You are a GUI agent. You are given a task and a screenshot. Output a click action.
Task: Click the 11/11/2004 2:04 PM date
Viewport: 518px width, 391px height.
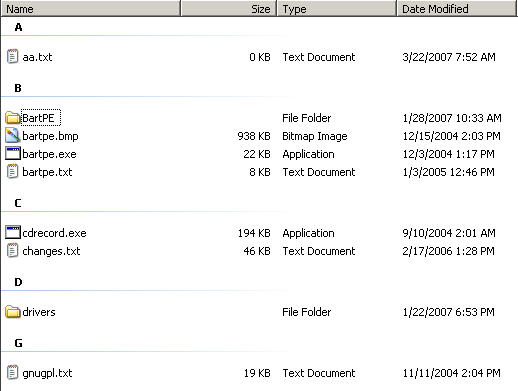click(451, 373)
